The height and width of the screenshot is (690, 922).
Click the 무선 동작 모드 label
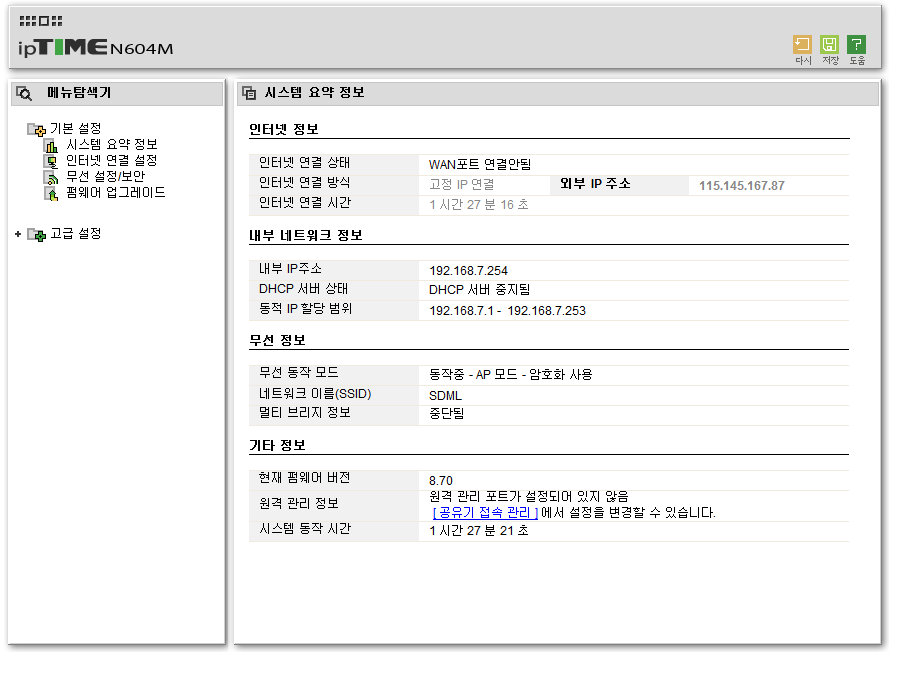[299, 372]
